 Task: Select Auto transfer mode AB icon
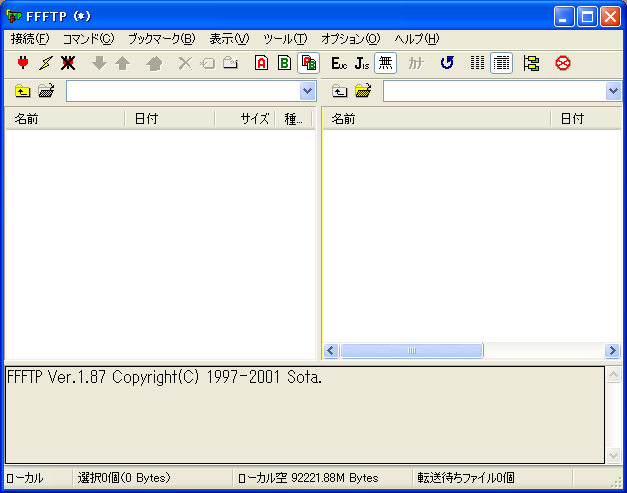click(308, 63)
